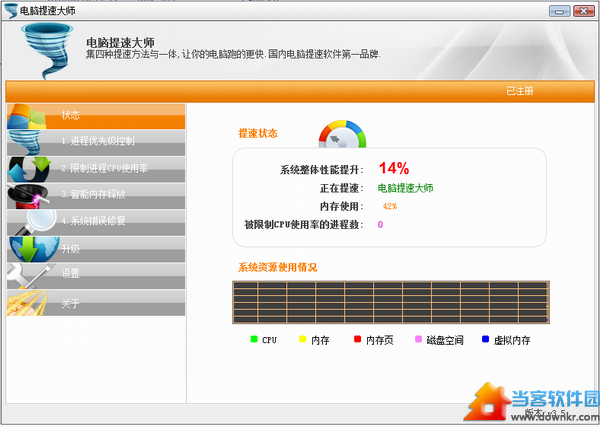Open 2.限制进程CPU使用率 section
This screenshot has width=600, height=427.
point(96,169)
